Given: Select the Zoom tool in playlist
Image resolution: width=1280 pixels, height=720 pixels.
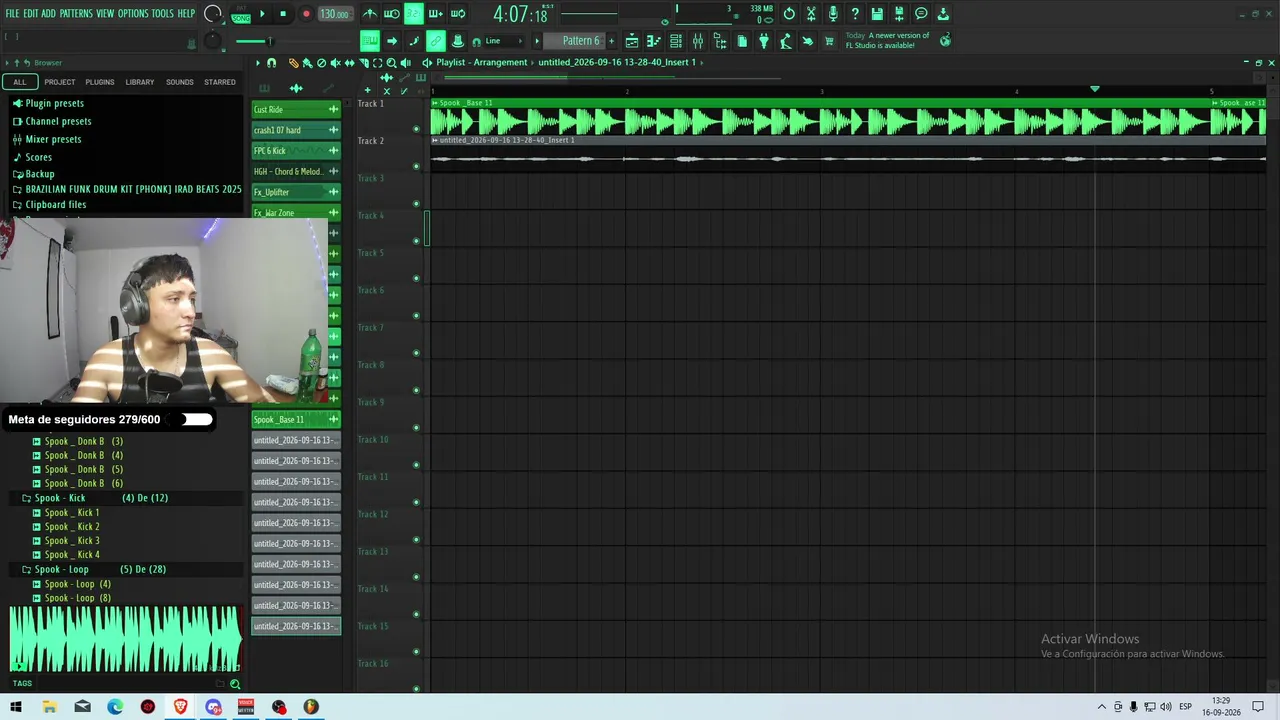Looking at the screenshot, I should click(x=391, y=63).
